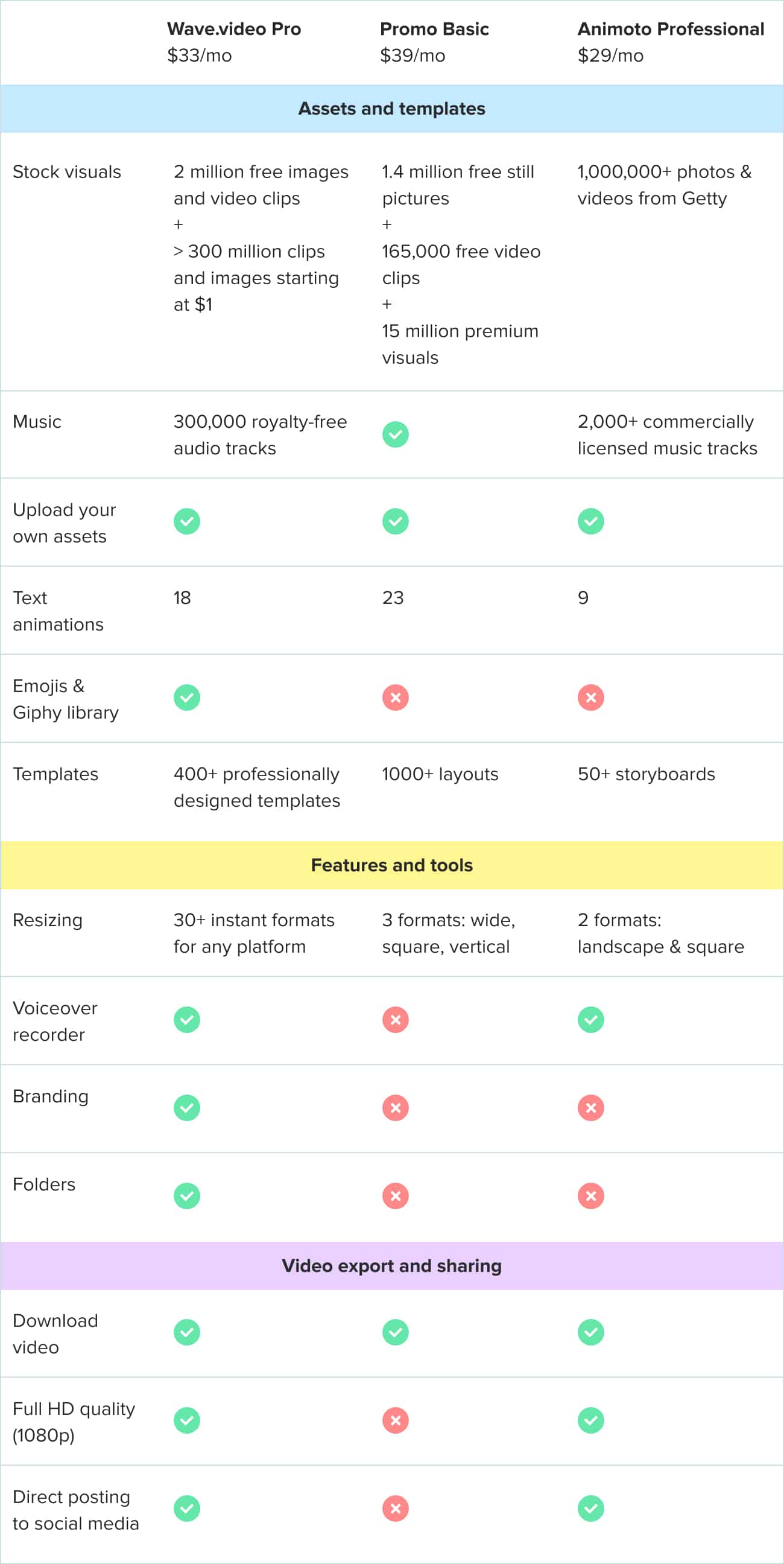This screenshot has height=1564, width=784.
Task: Click the green checkmark for Promo Basic Music
Action: tap(395, 434)
